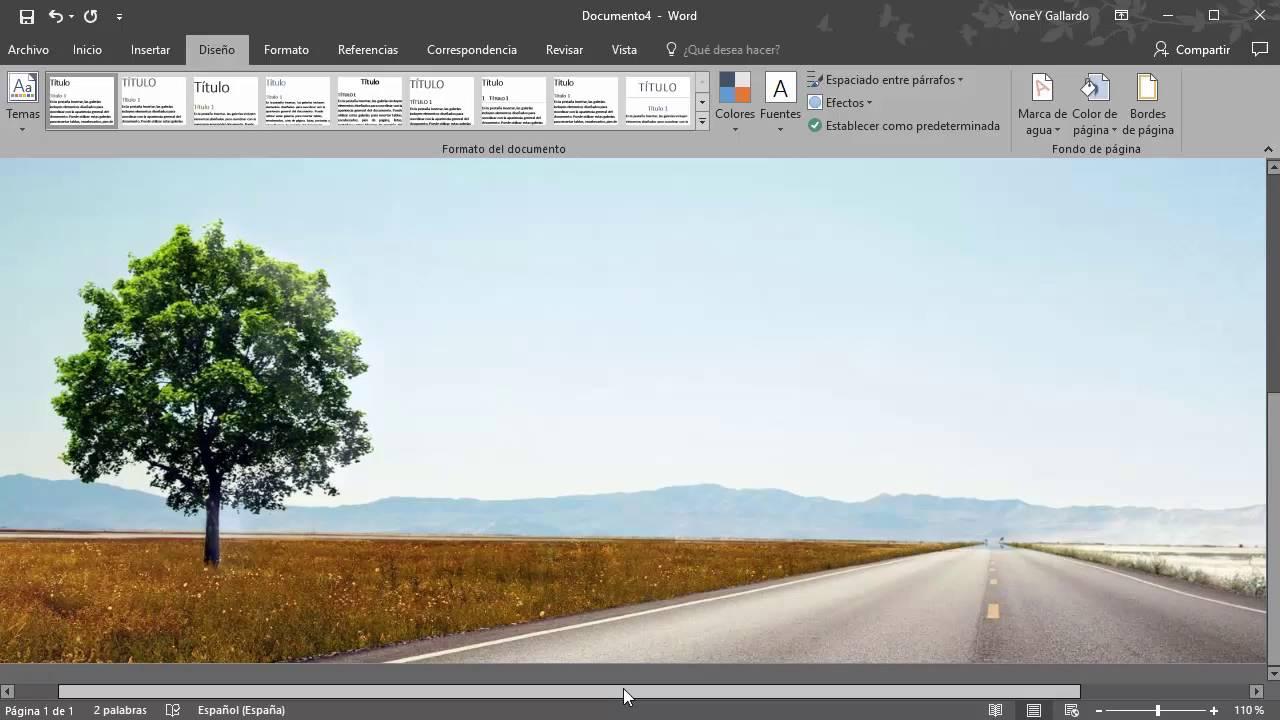The height and width of the screenshot is (720, 1280).
Task: Click the zoom in plus button
Action: 1214,711
